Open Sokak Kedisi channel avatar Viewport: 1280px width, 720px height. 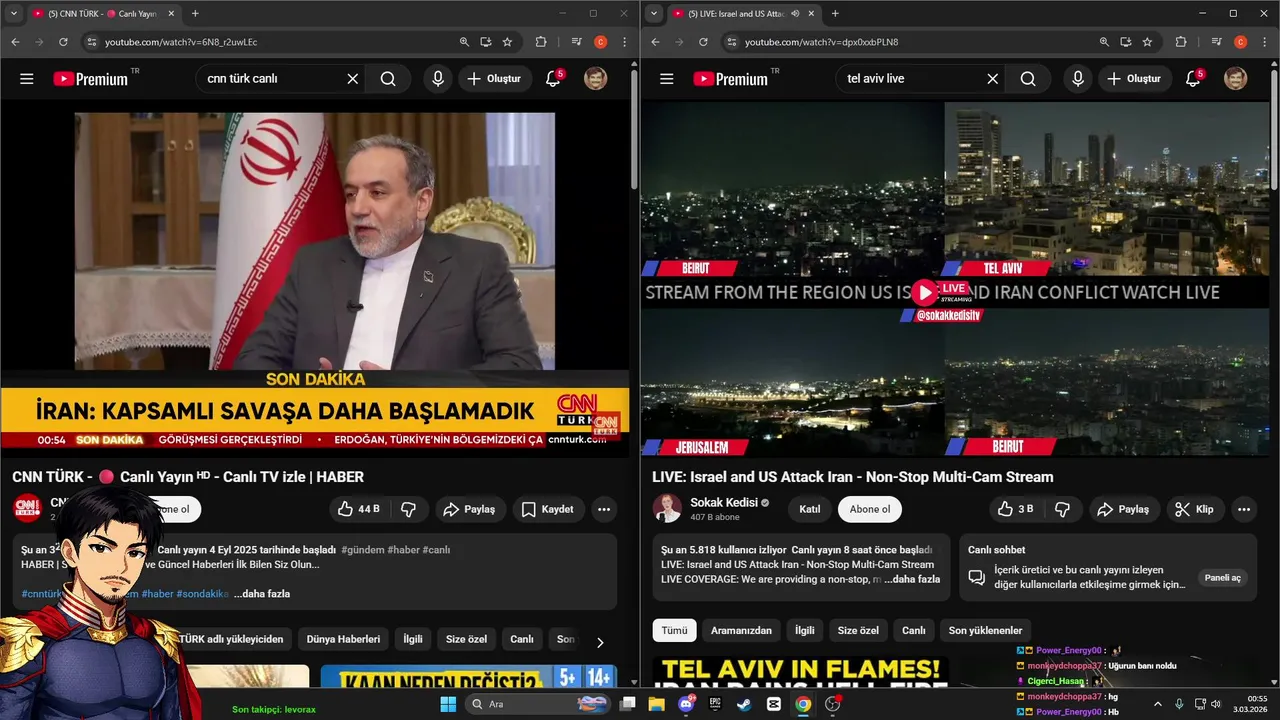pyautogui.click(x=667, y=508)
